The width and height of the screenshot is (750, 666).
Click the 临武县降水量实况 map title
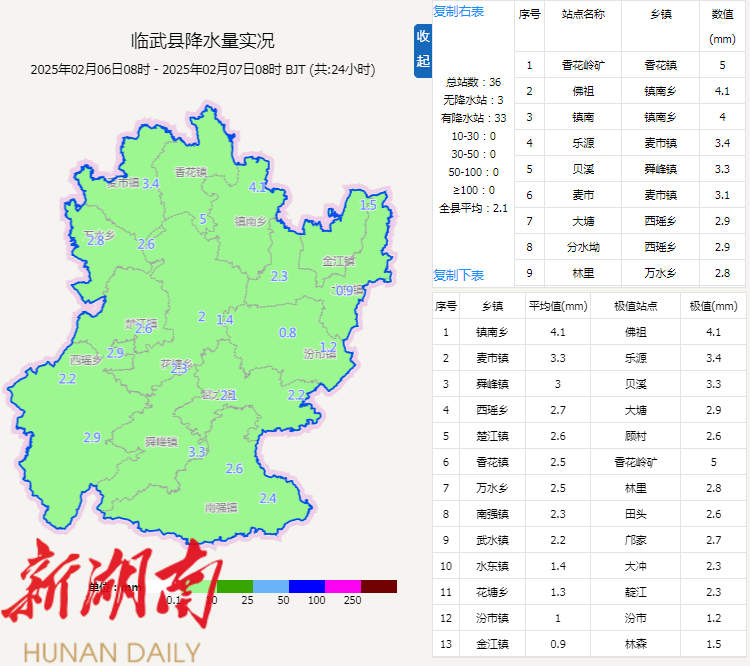click(203, 41)
